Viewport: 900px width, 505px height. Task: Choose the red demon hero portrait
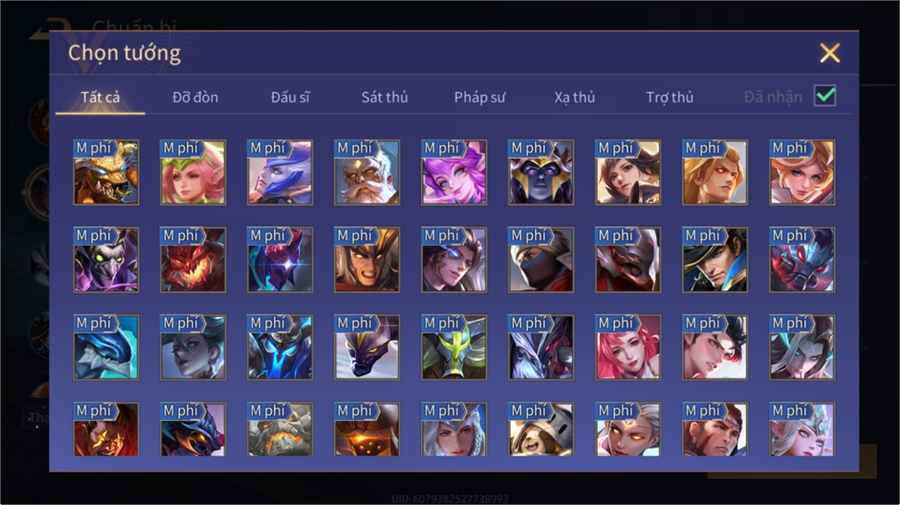click(x=193, y=259)
